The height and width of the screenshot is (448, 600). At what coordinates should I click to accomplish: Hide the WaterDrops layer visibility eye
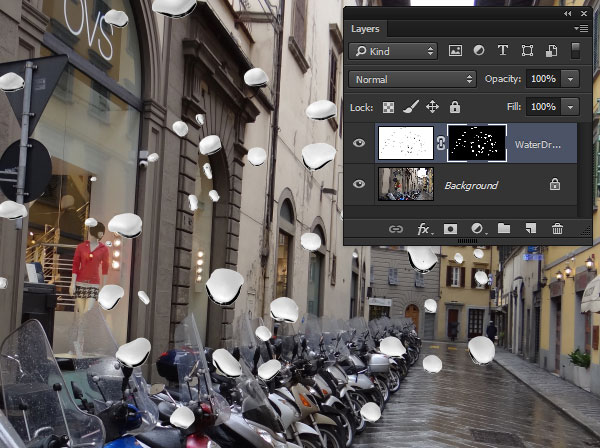359,144
